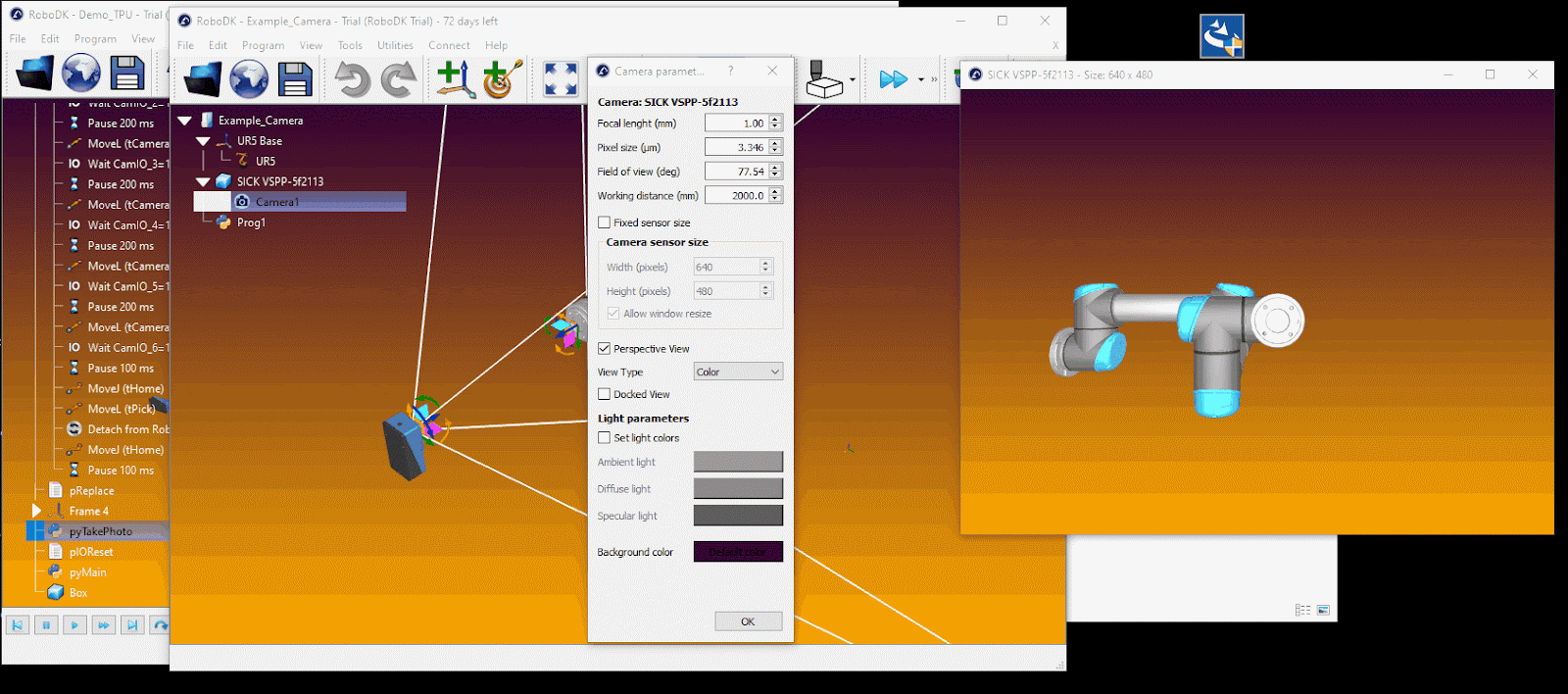This screenshot has height=694, width=1568.
Task: Open the Tools menu
Action: pos(350,45)
